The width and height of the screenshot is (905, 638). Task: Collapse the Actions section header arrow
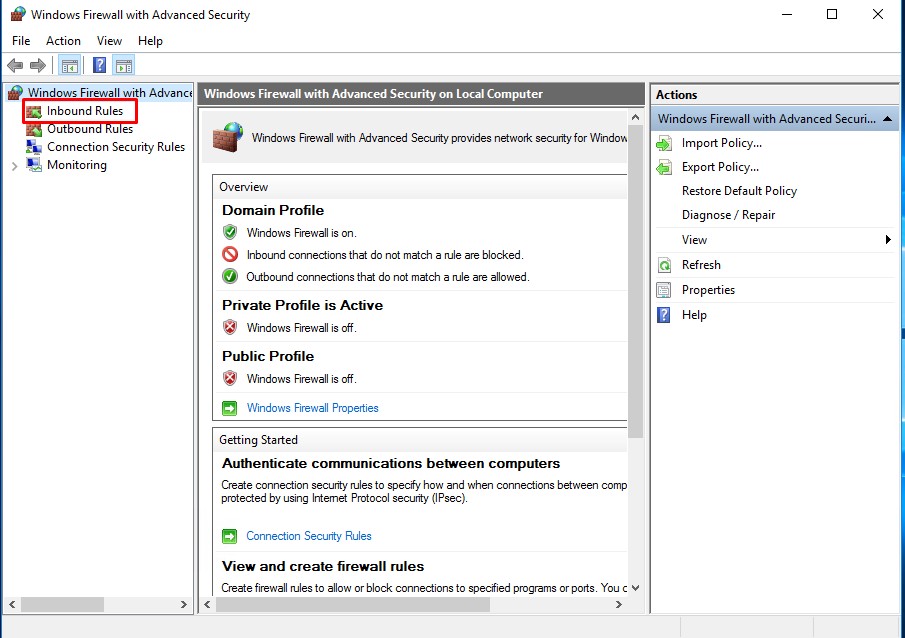click(888, 119)
